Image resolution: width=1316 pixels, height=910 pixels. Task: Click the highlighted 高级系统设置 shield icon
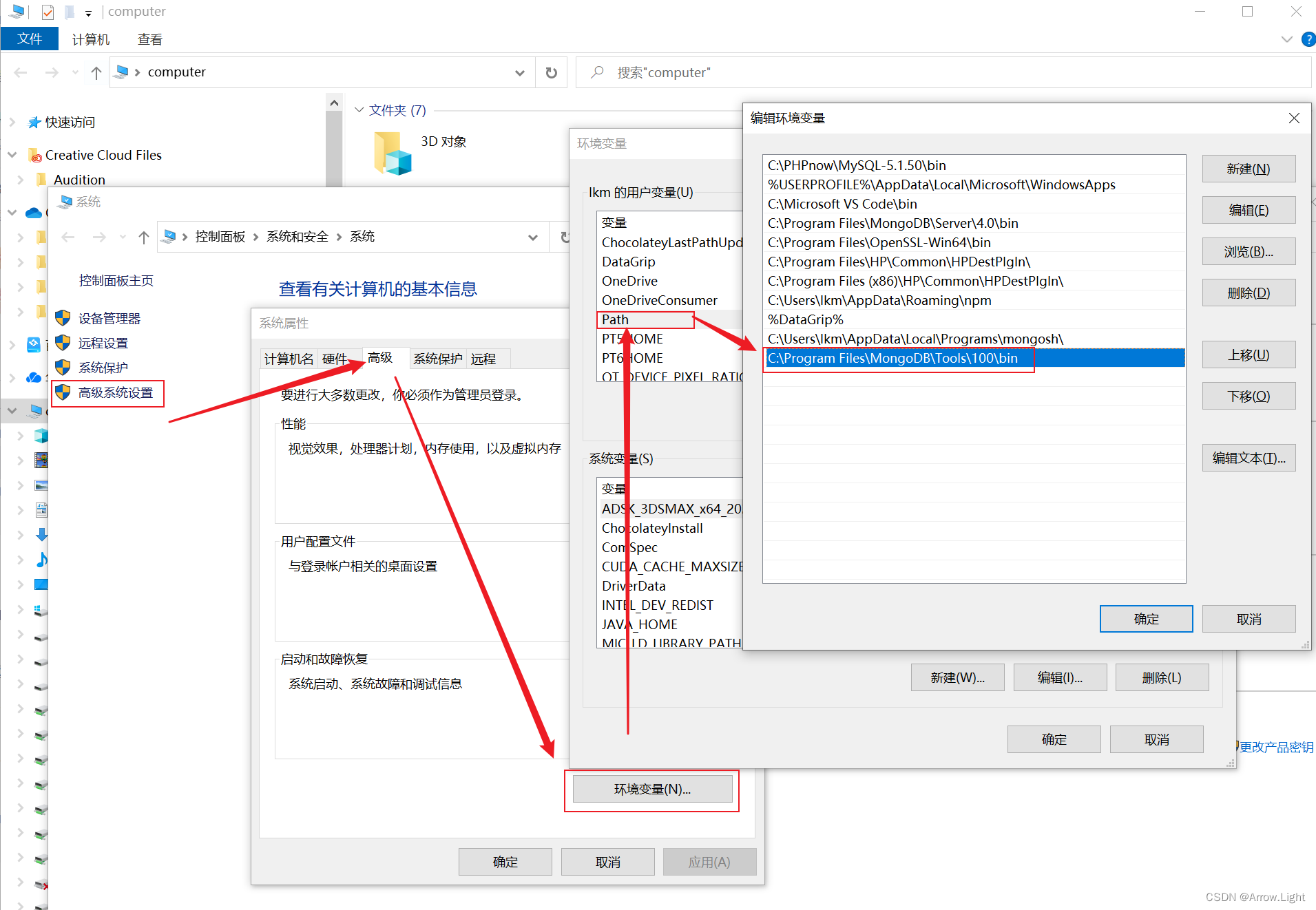(63, 393)
